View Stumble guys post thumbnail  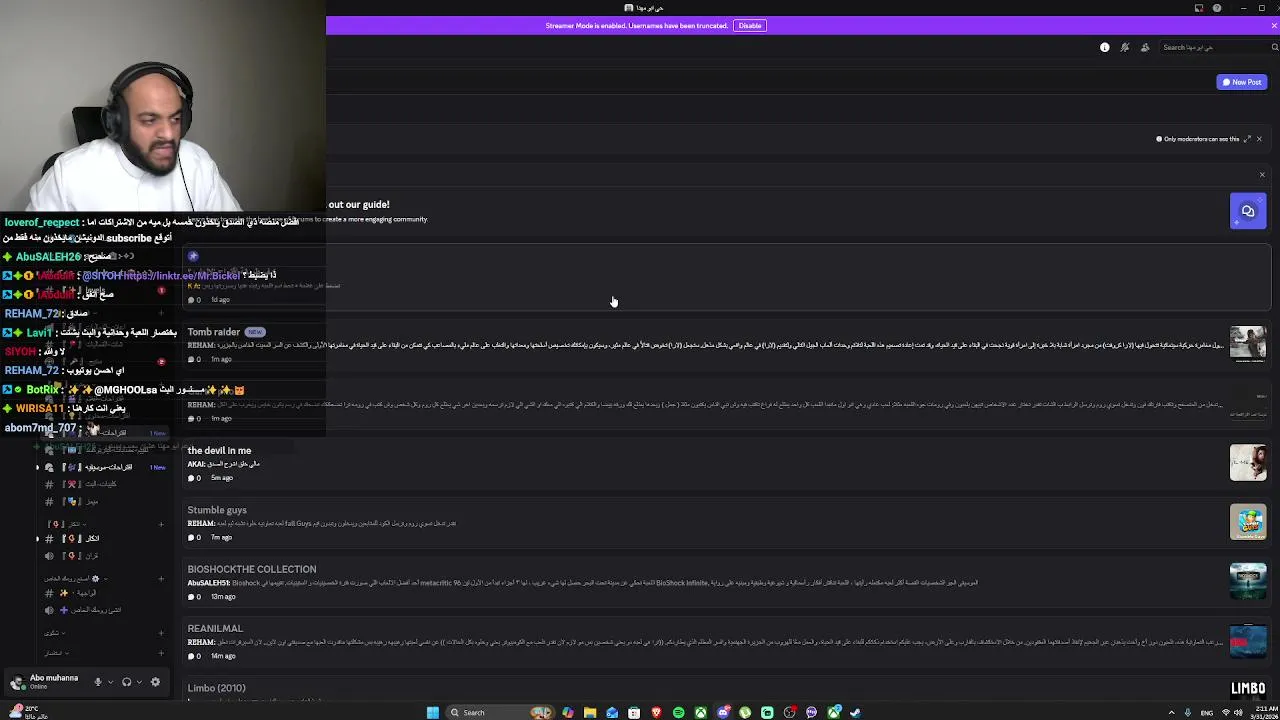(1248, 522)
